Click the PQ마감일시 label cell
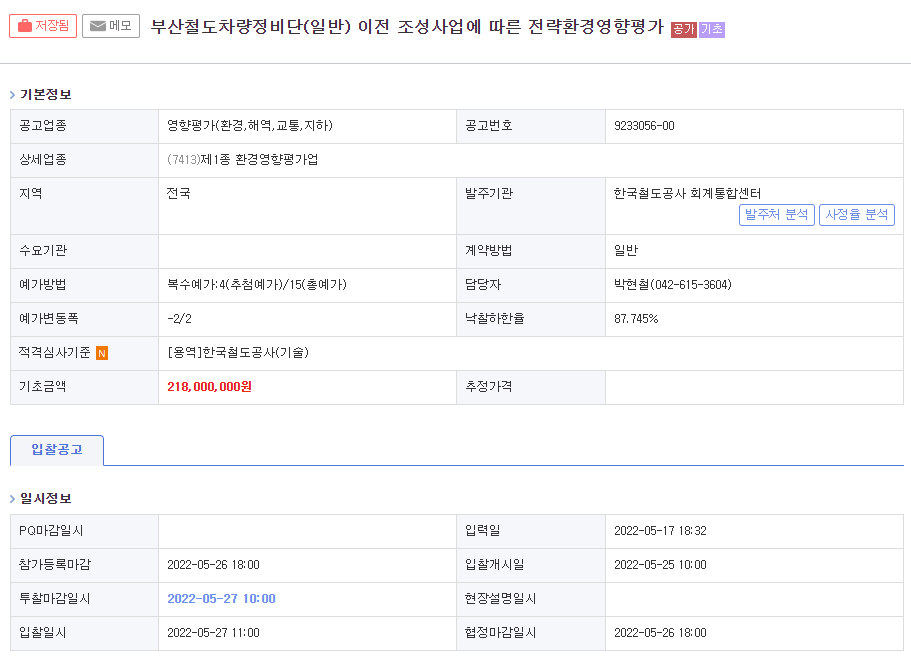 point(84,531)
